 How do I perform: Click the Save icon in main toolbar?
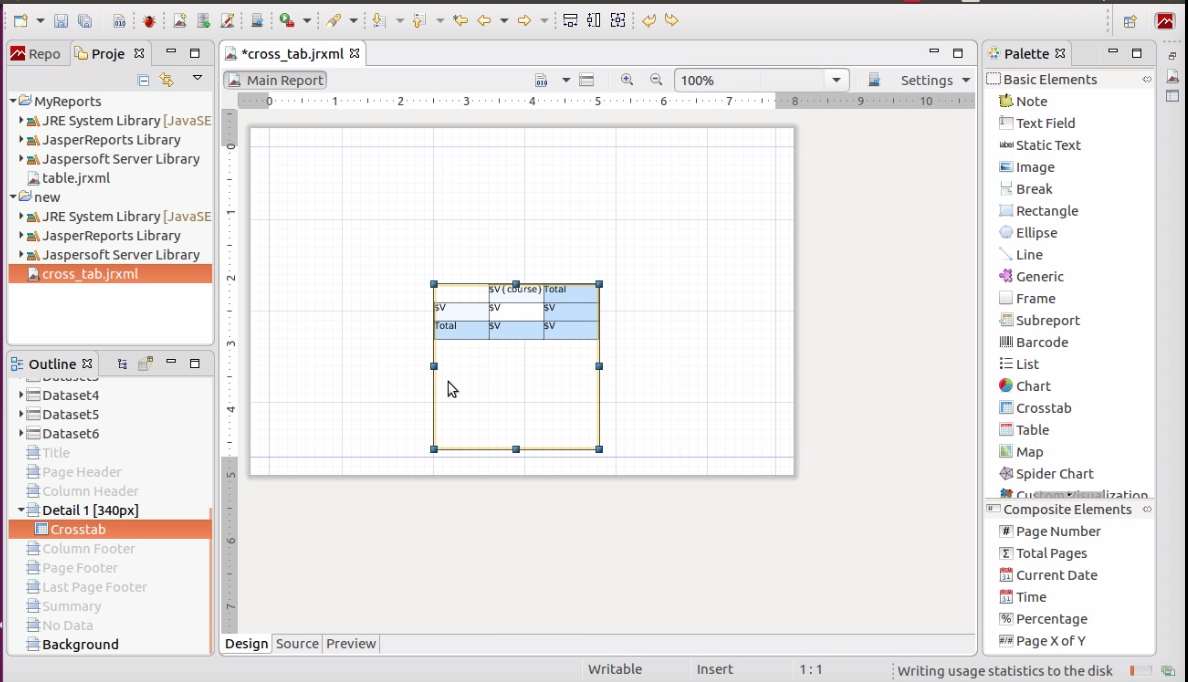(x=61, y=21)
